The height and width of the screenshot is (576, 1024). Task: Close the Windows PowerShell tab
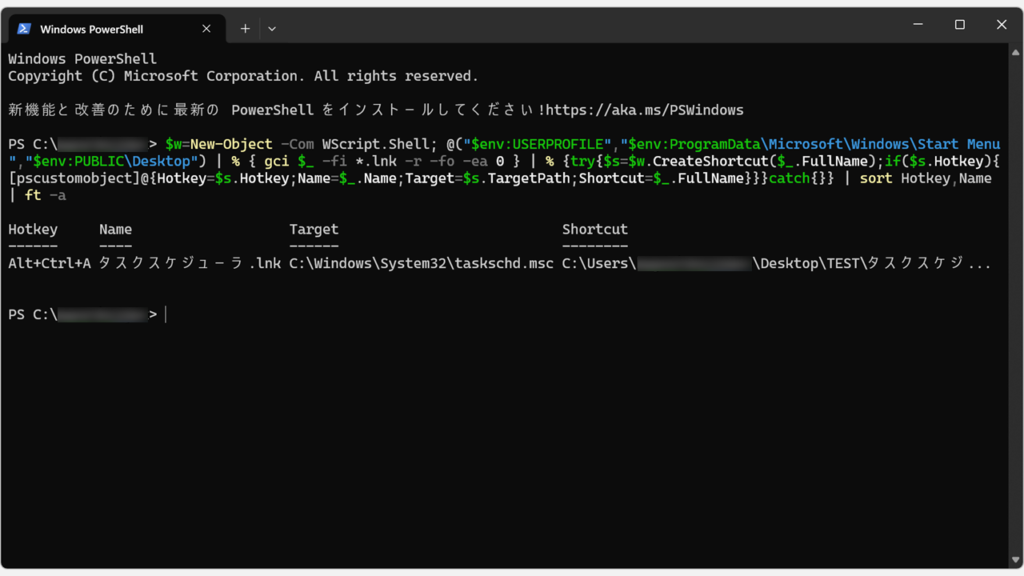[x=208, y=29]
